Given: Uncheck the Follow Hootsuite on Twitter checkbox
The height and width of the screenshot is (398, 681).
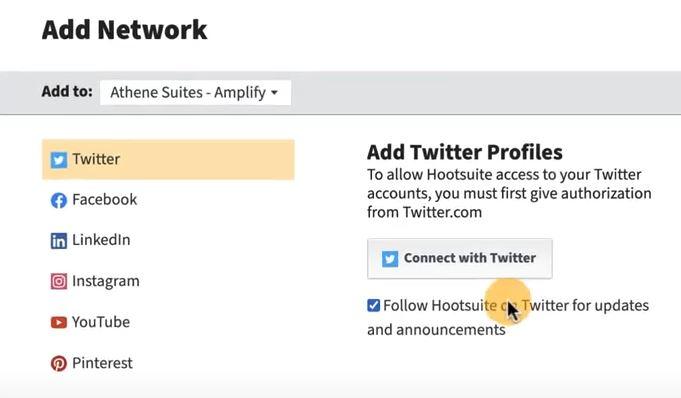Looking at the screenshot, I should click(x=373, y=305).
